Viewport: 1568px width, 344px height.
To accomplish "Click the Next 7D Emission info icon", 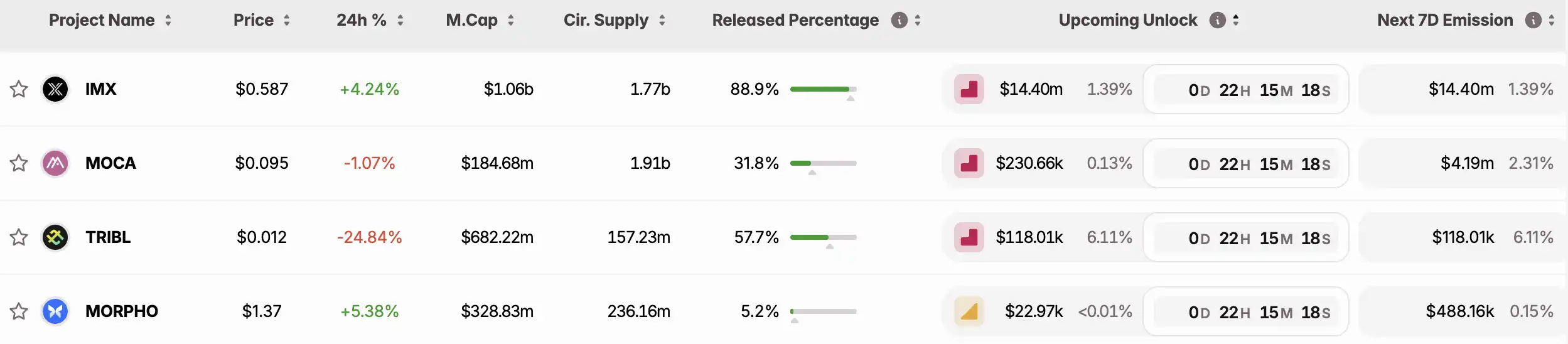I will click(x=1533, y=20).
